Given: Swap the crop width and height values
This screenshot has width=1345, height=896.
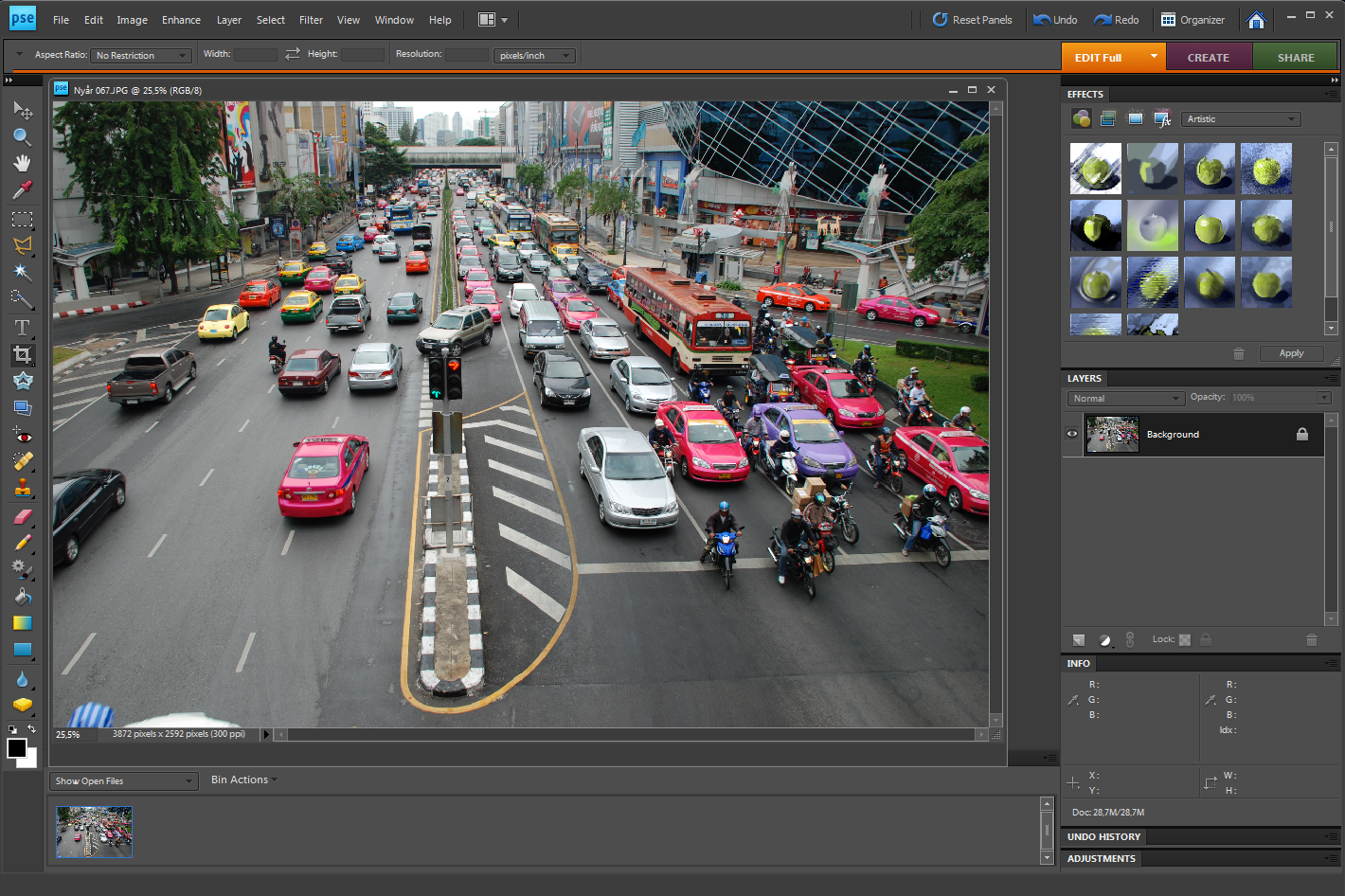Looking at the screenshot, I should coord(292,54).
